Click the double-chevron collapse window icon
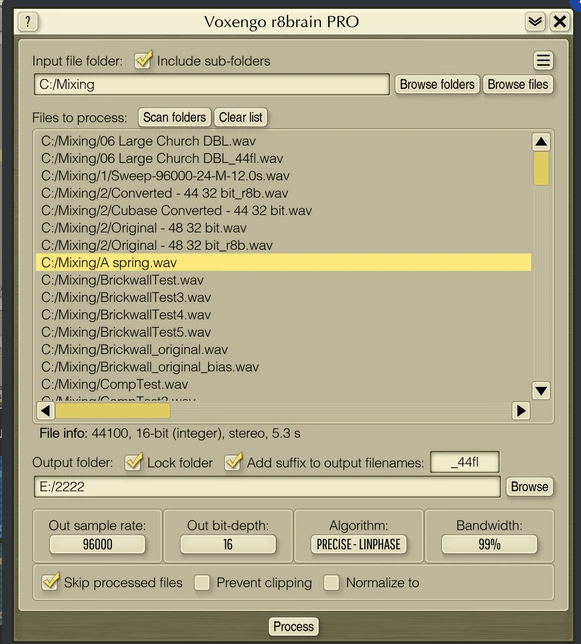 click(x=535, y=21)
